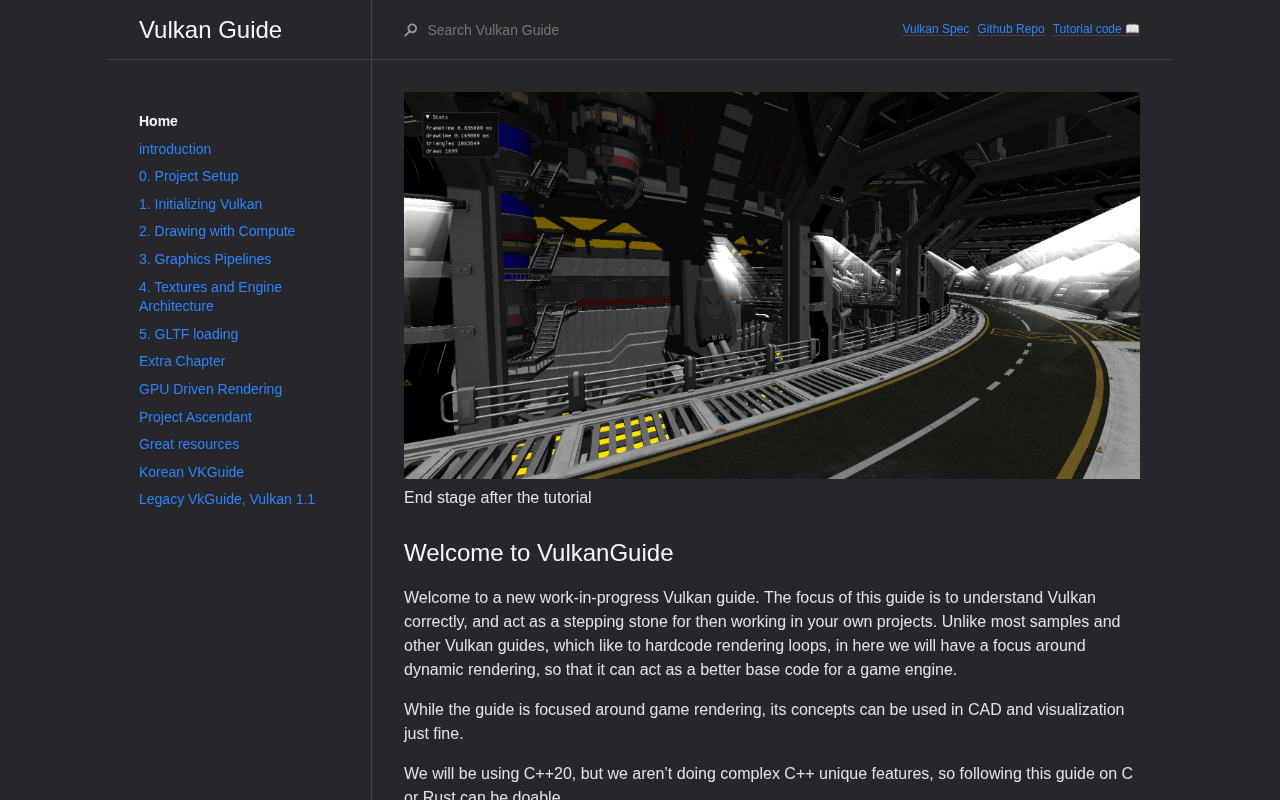Screen dimensions: 1280x800
Task: Open 0. Project Setup chapter
Action: click(188, 176)
